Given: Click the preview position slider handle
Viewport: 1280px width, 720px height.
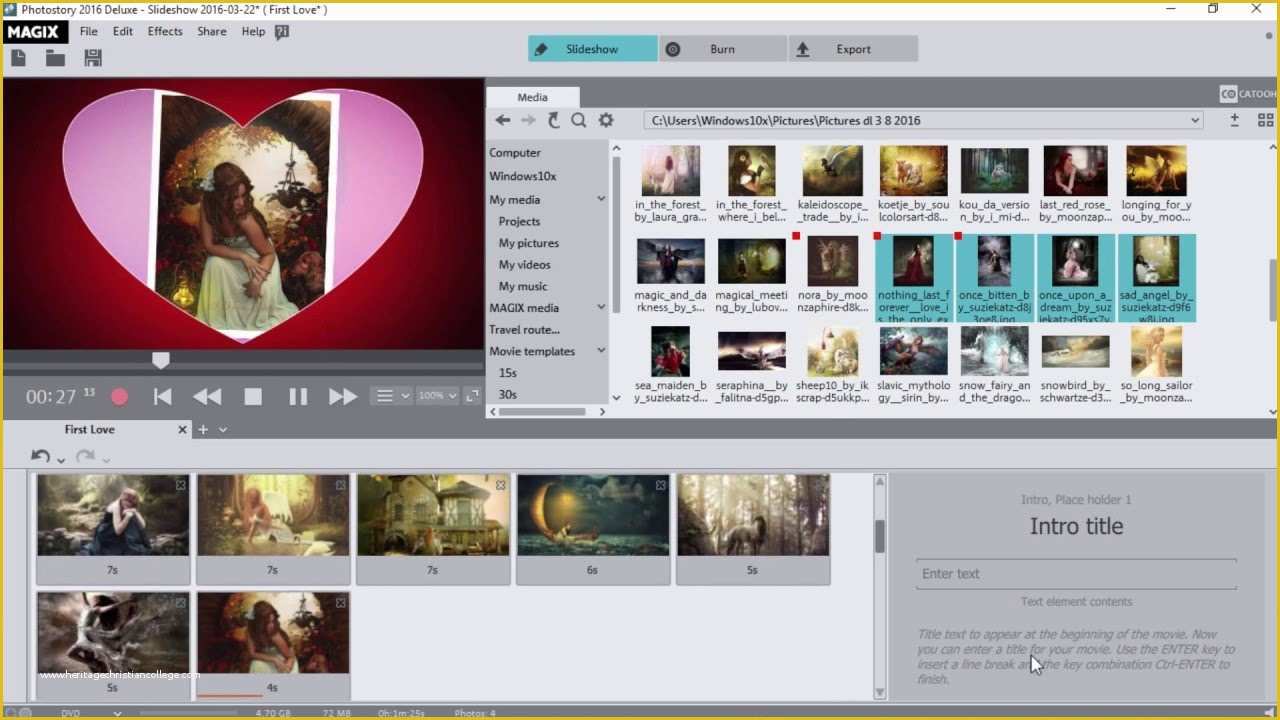Looking at the screenshot, I should coord(160,360).
